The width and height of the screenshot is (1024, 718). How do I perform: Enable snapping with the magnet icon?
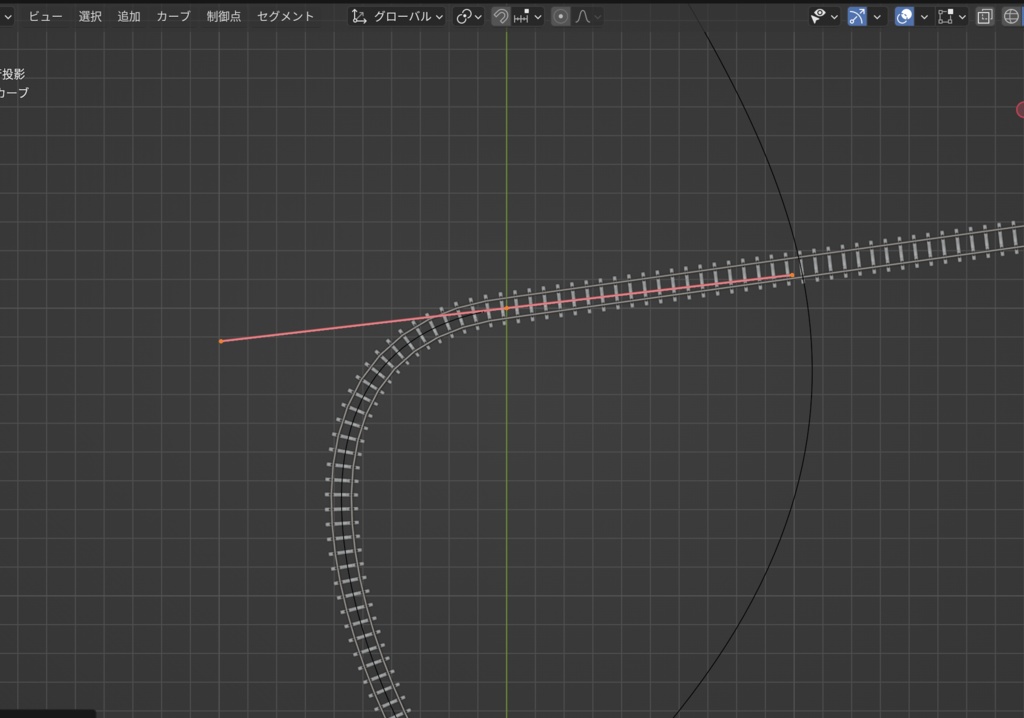click(500, 16)
